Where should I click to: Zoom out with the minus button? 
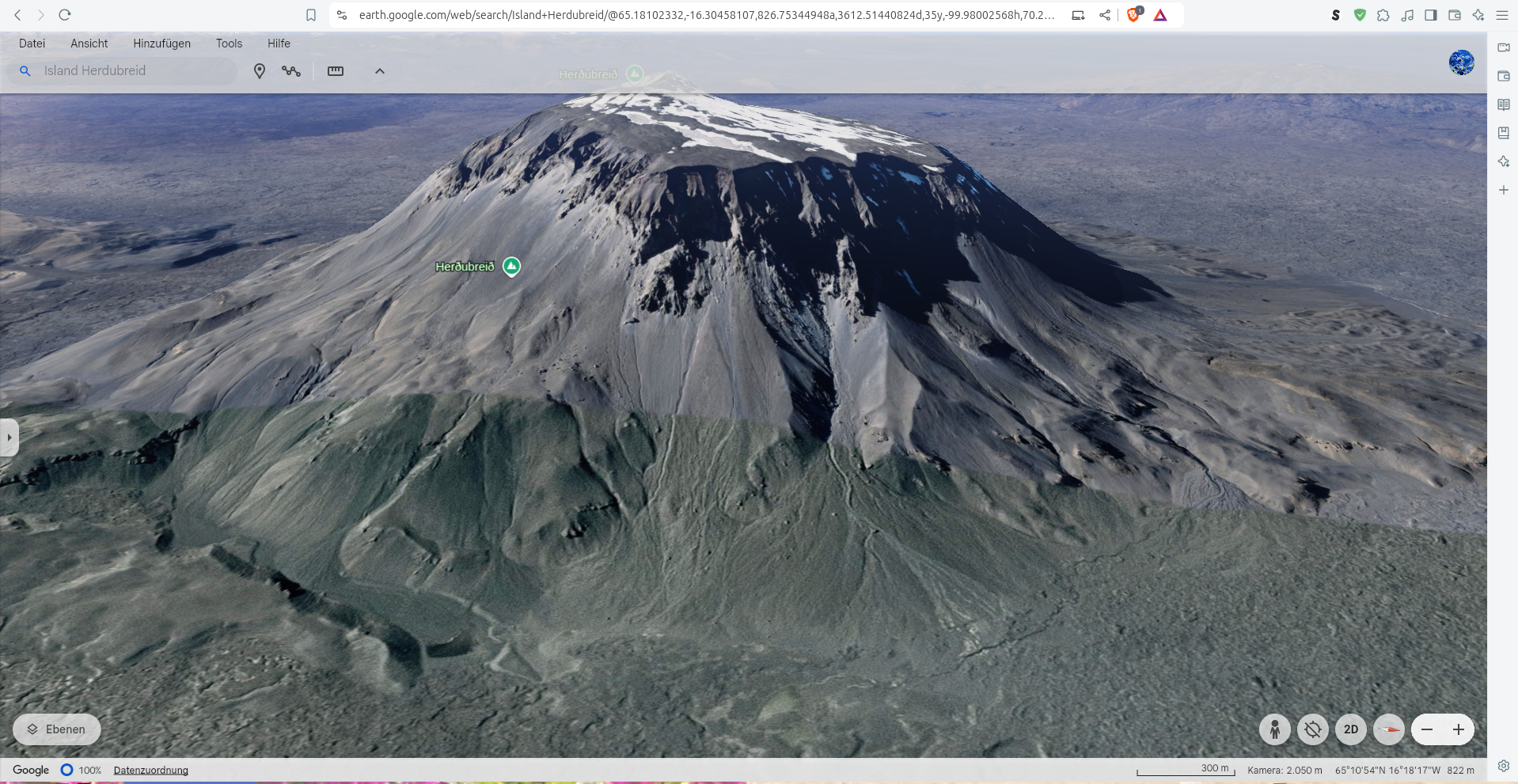1427,729
